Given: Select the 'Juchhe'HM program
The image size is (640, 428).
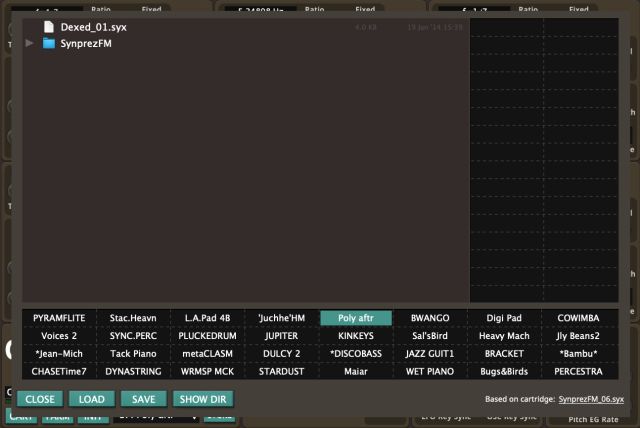Looking at the screenshot, I should tap(282, 318).
